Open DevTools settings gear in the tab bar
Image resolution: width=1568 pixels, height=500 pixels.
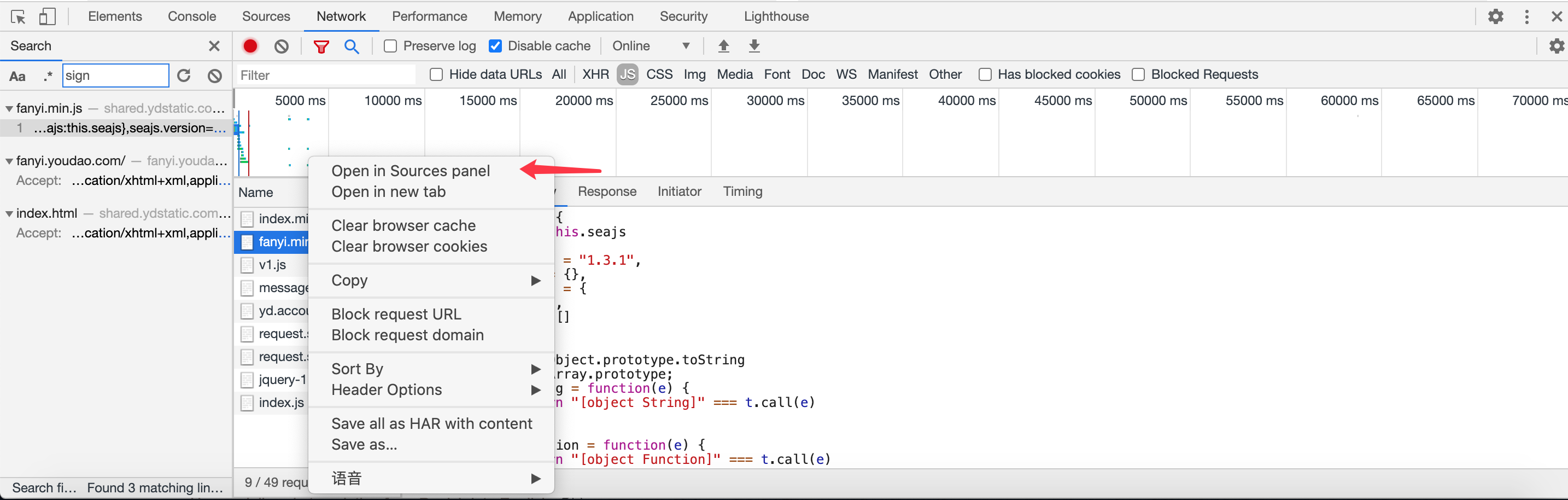pyautogui.click(x=1496, y=16)
